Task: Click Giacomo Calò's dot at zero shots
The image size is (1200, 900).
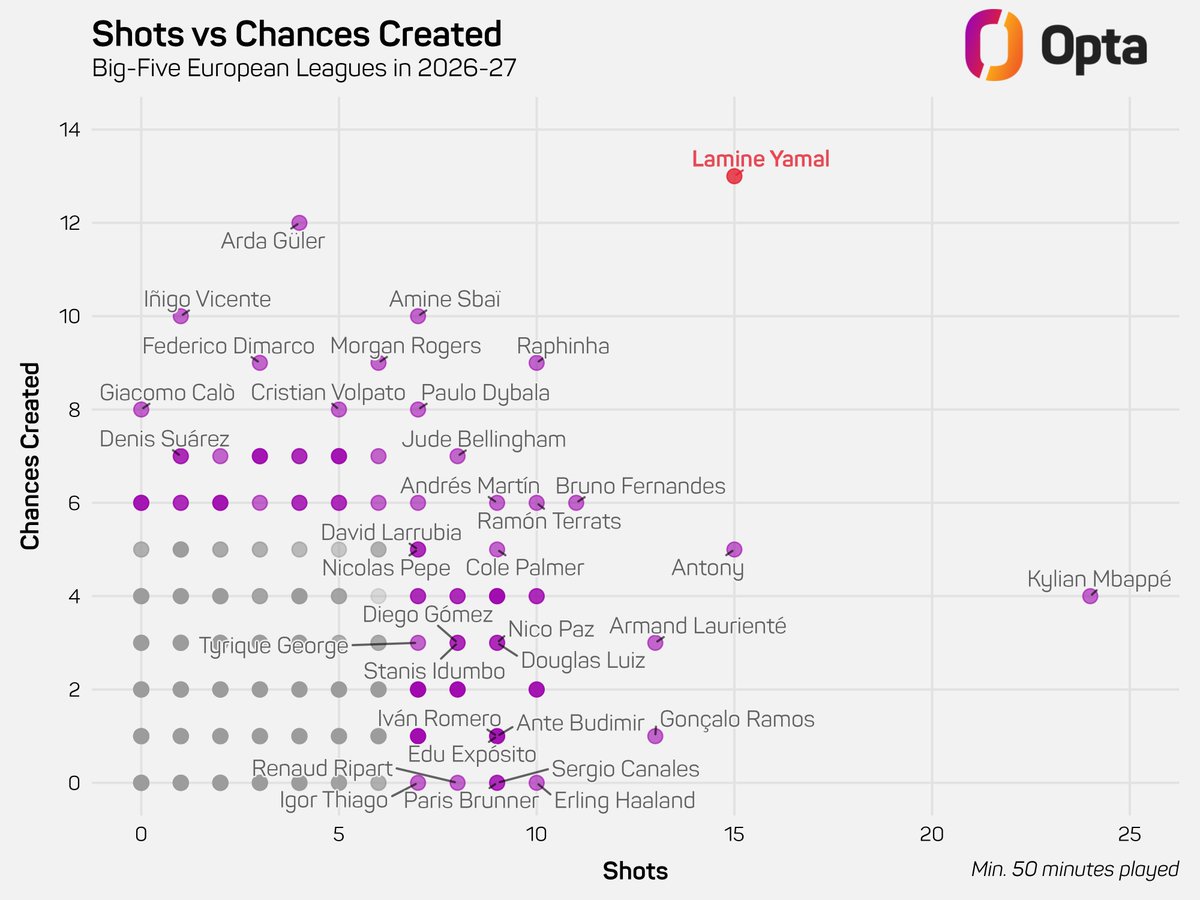Action: (141, 409)
